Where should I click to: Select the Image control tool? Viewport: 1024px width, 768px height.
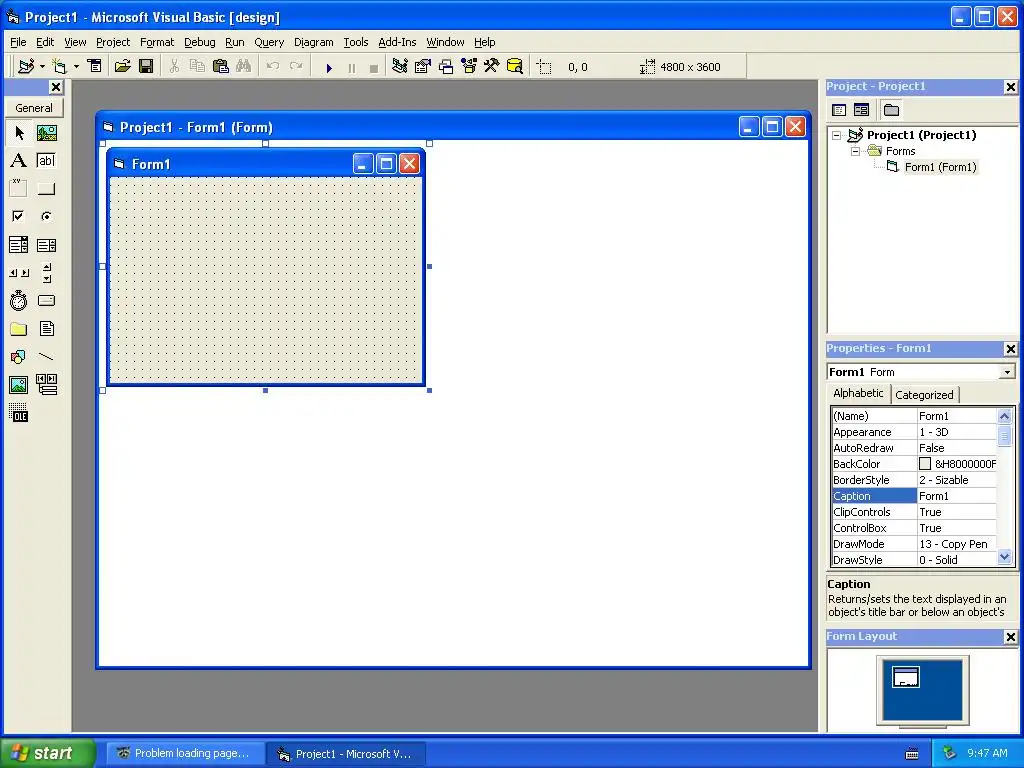click(19, 385)
